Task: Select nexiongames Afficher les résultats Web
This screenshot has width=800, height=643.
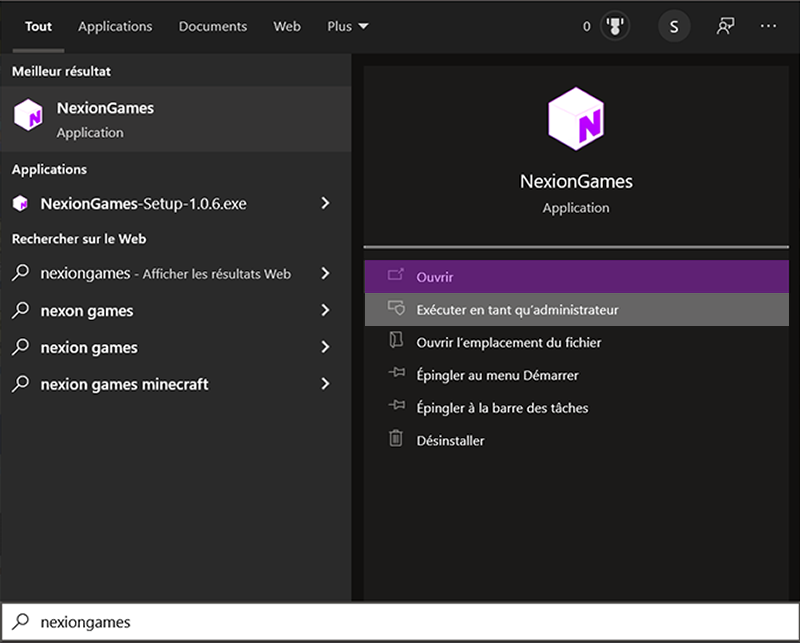Action: pyautogui.click(x=176, y=273)
